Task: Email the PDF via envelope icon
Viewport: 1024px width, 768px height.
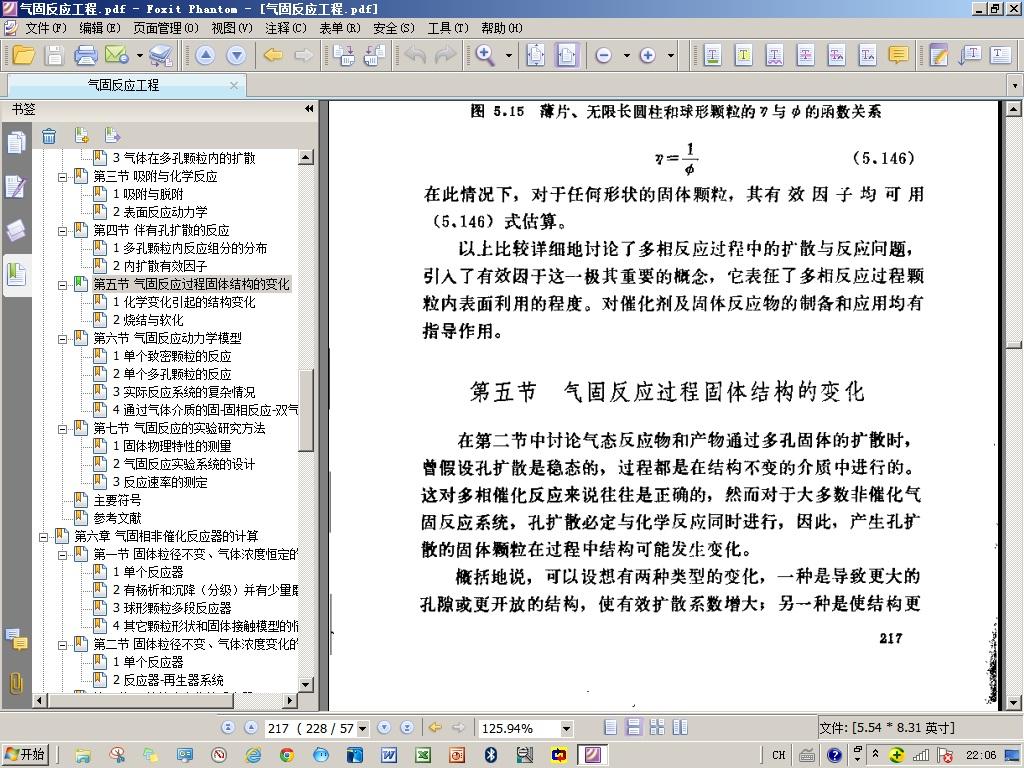Action: click(x=116, y=55)
